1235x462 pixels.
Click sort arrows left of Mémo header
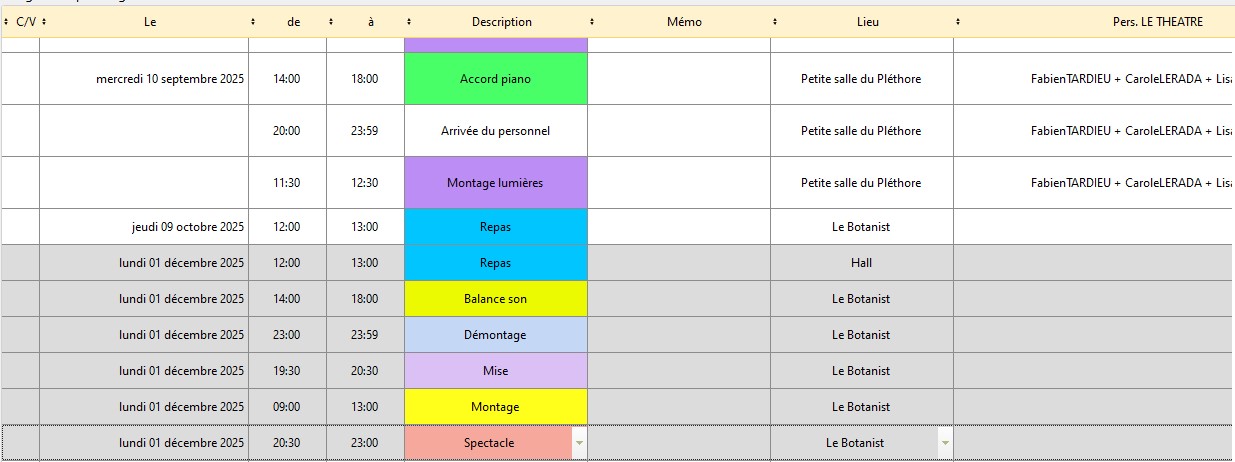(x=592, y=22)
